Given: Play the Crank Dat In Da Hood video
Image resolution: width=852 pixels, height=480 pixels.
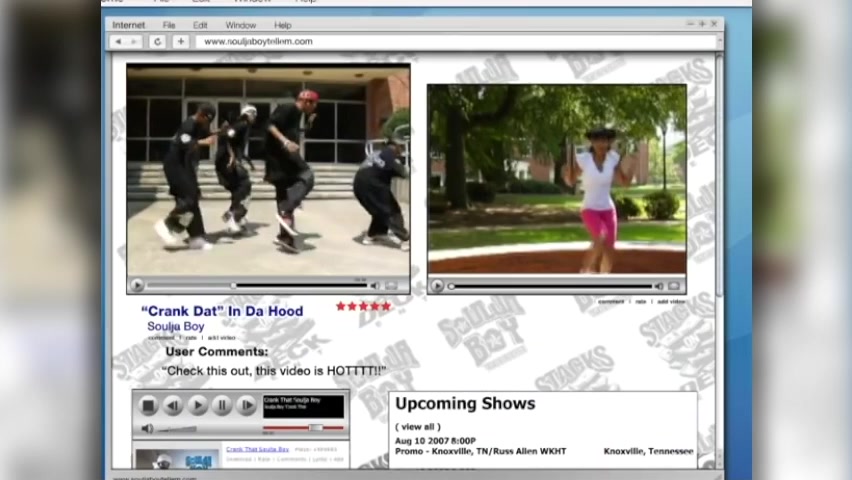Looking at the screenshot, I should (x=137, y=285).
